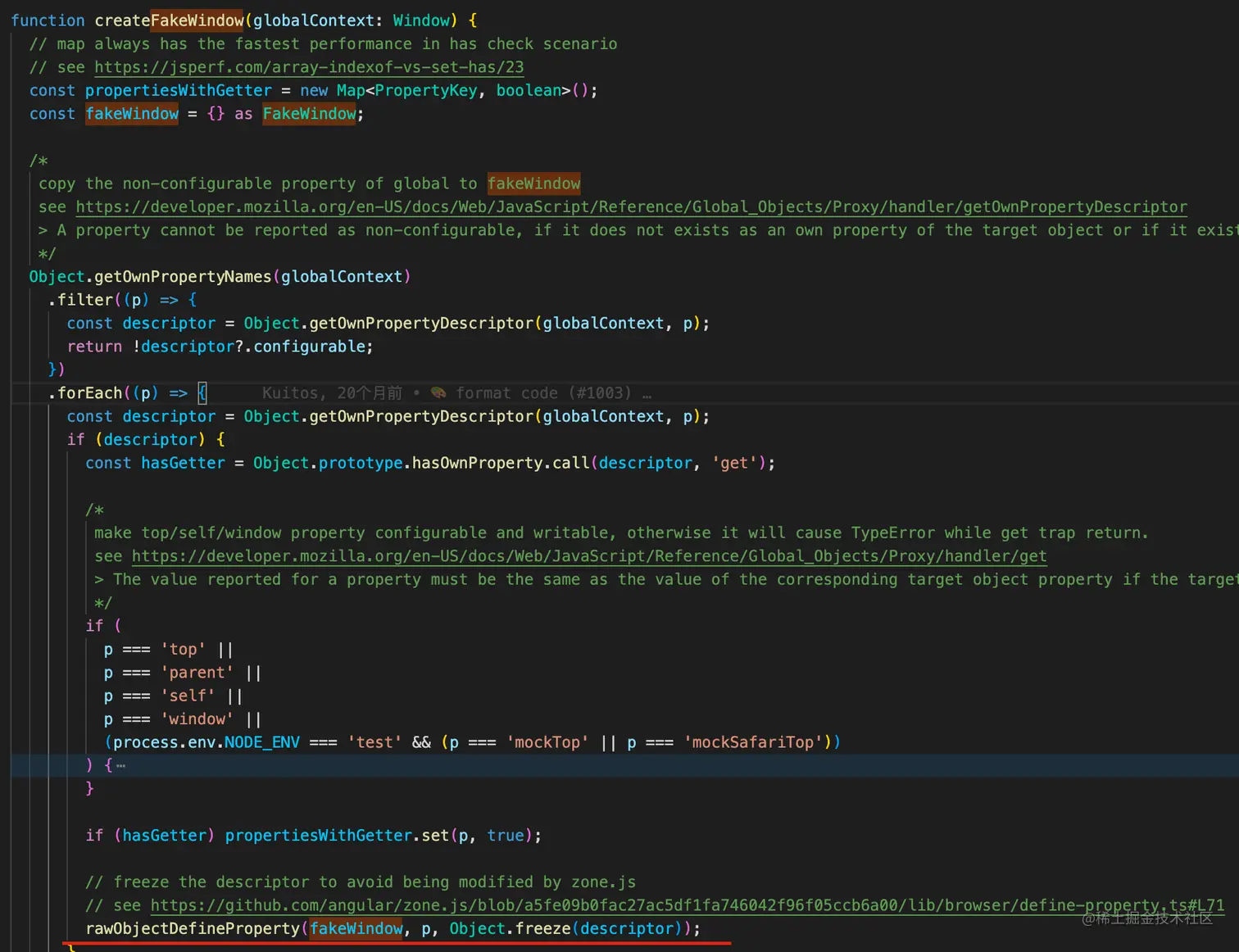Click 'fakeWindow' in the const declaration line
Screen dimensions: 1239x952
tap(132, 114)
